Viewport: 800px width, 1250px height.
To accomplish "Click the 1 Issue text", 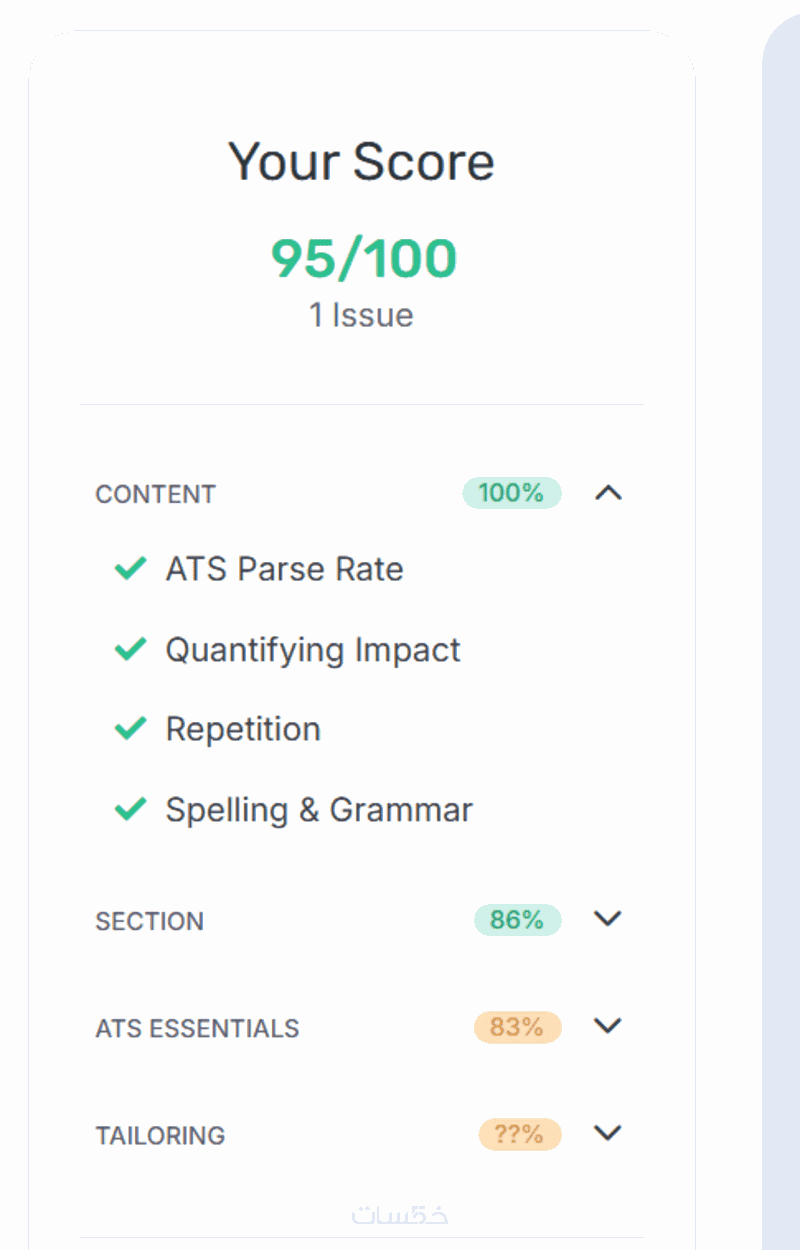I will tap(361, 315).
